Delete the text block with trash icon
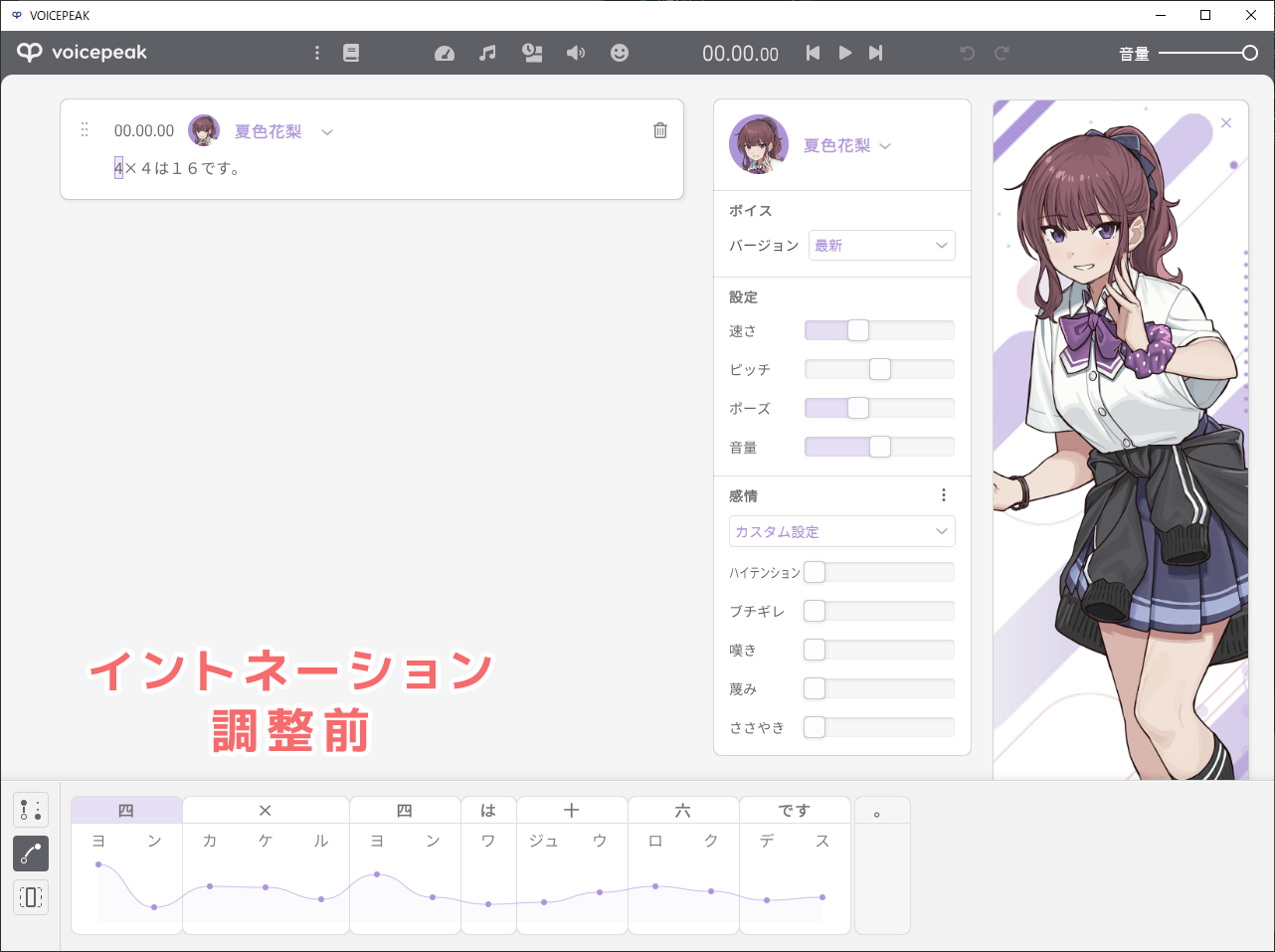The image size is (1275, 952). tap(660, 130)
